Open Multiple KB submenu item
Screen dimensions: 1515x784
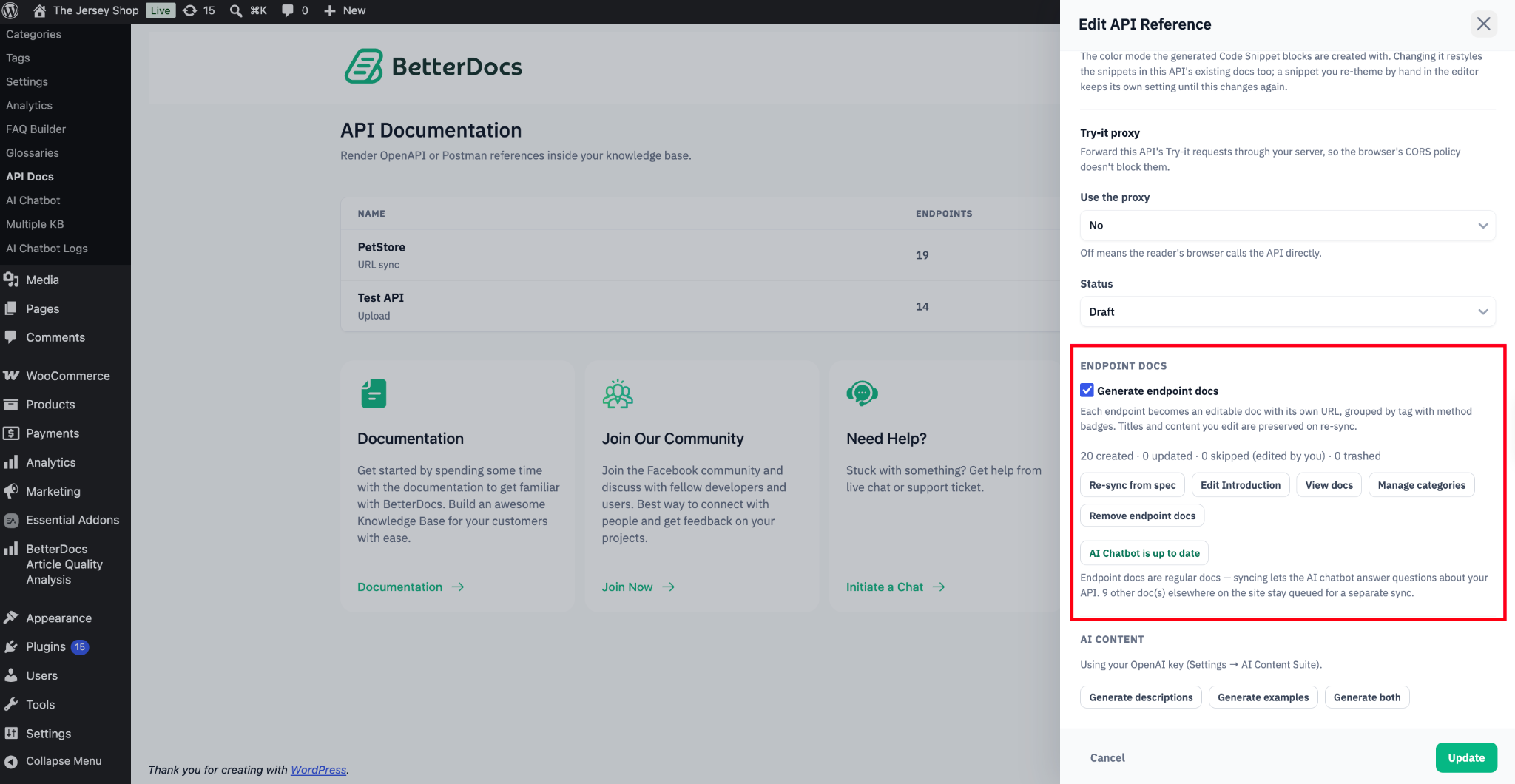[35, 224]
